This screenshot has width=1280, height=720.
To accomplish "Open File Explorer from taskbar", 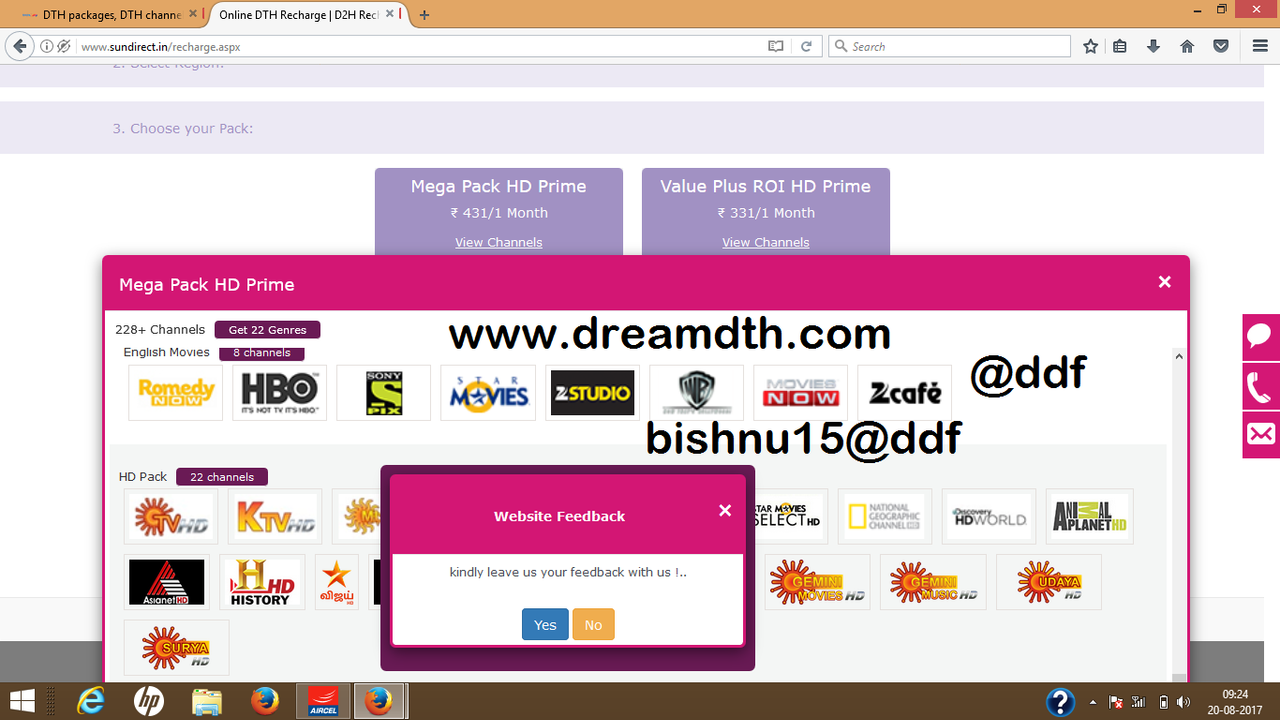I will [x=207, y=701].
